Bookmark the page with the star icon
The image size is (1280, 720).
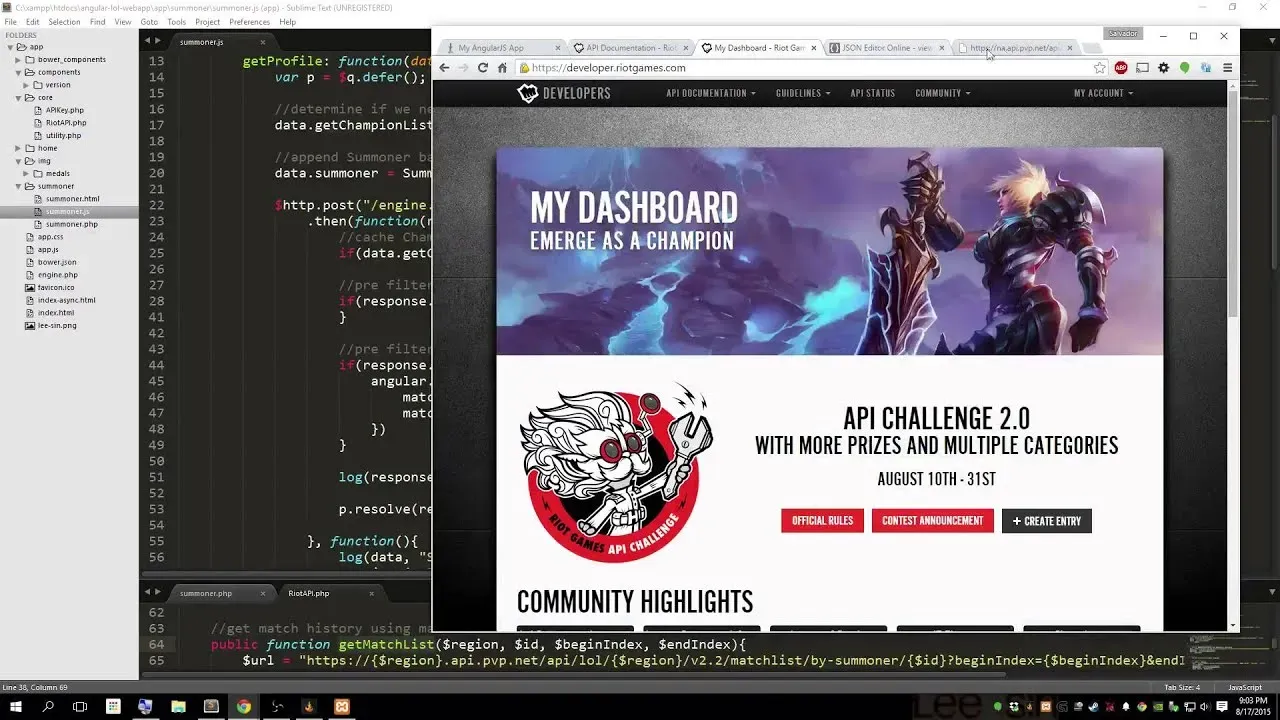pyautogui.click(x=1100, y=68)
